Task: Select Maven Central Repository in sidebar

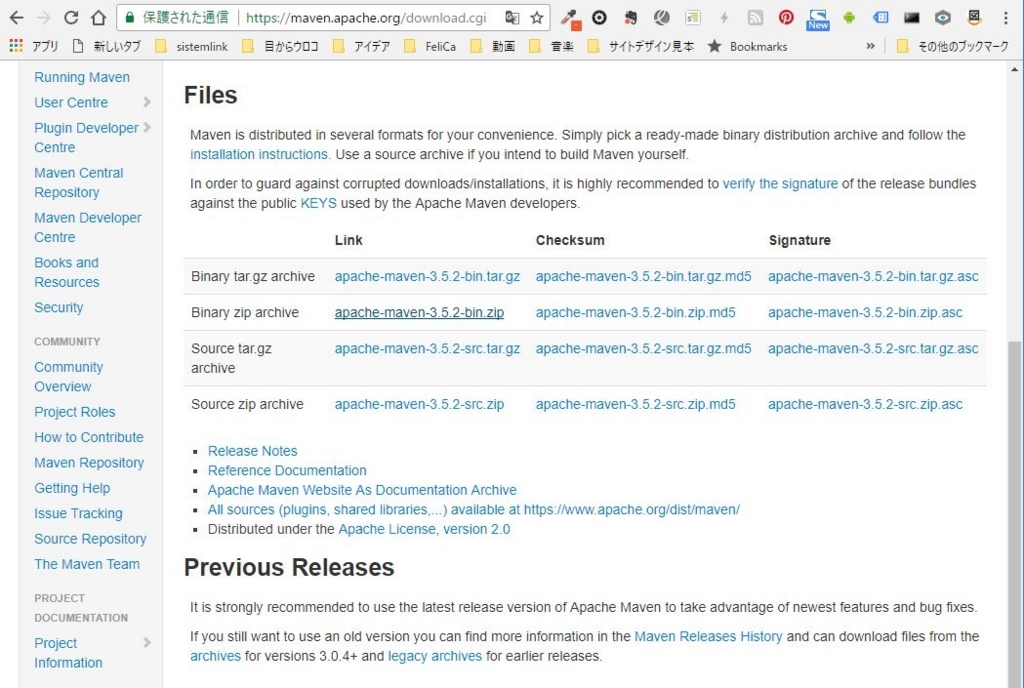Action: pos(78,183)
